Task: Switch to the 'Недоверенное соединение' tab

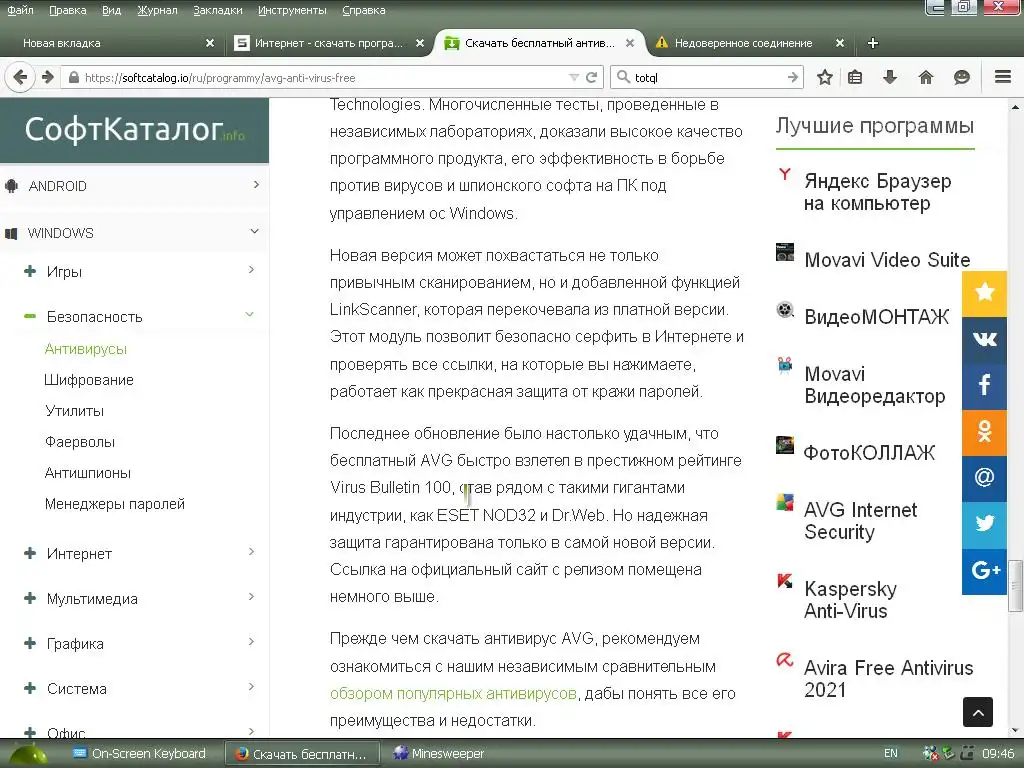Action: [x=743, y=43]
